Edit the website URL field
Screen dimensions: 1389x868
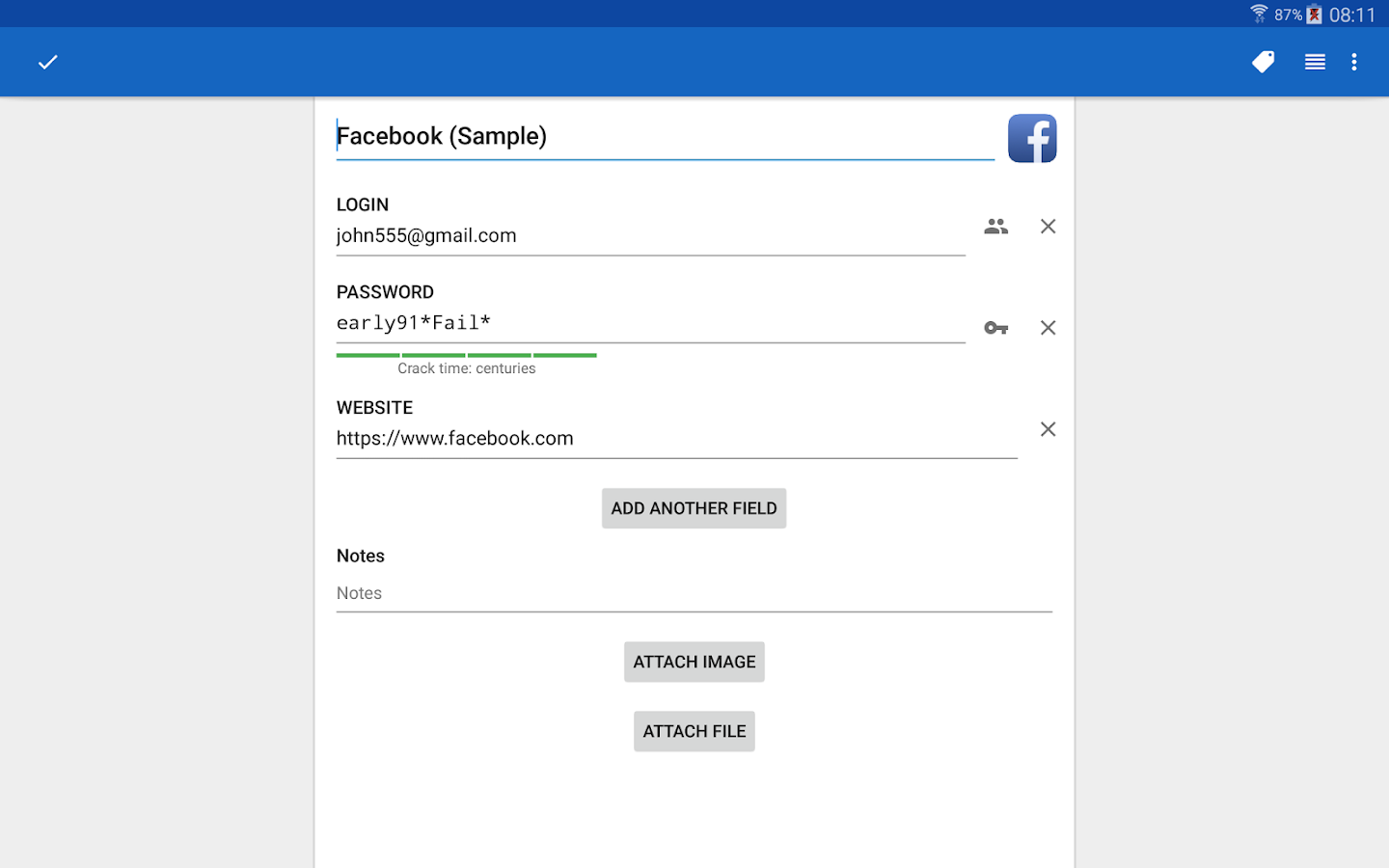pos(676,439)
